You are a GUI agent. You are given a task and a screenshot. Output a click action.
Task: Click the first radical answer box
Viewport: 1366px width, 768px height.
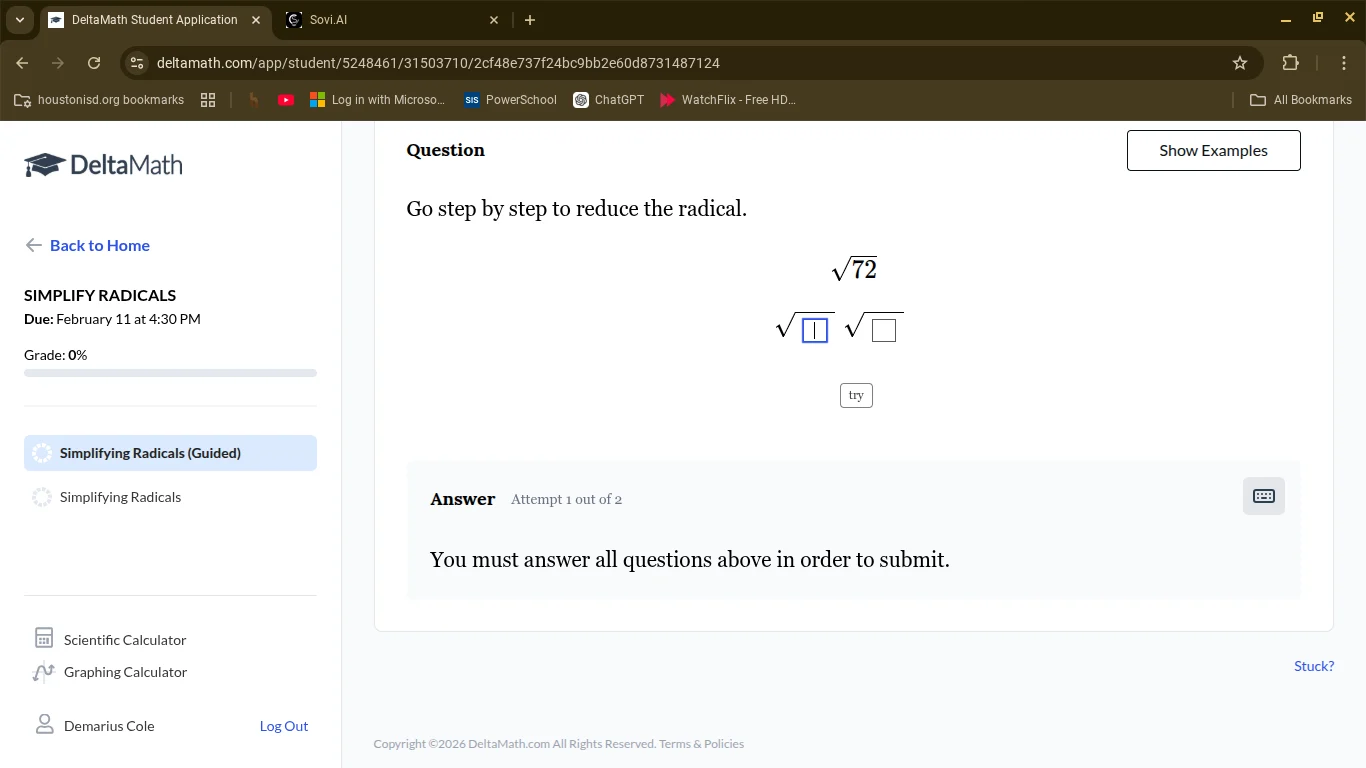[x=814, y=329]
